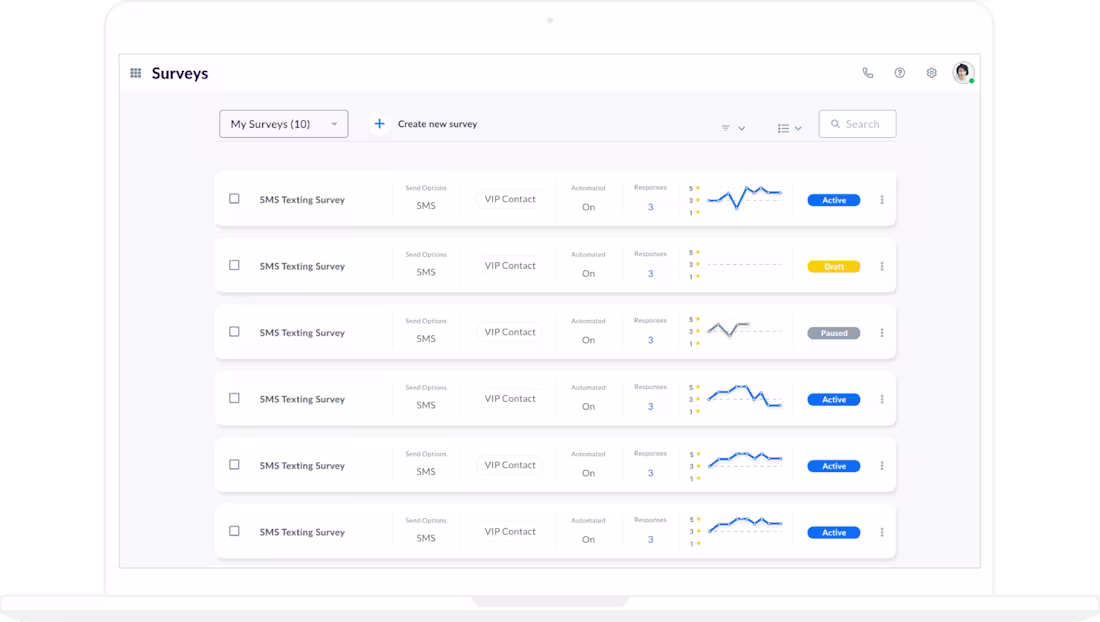Open the My Surveys (10) dropdown
Screen dimensions: 1100x622
point(283,123)
